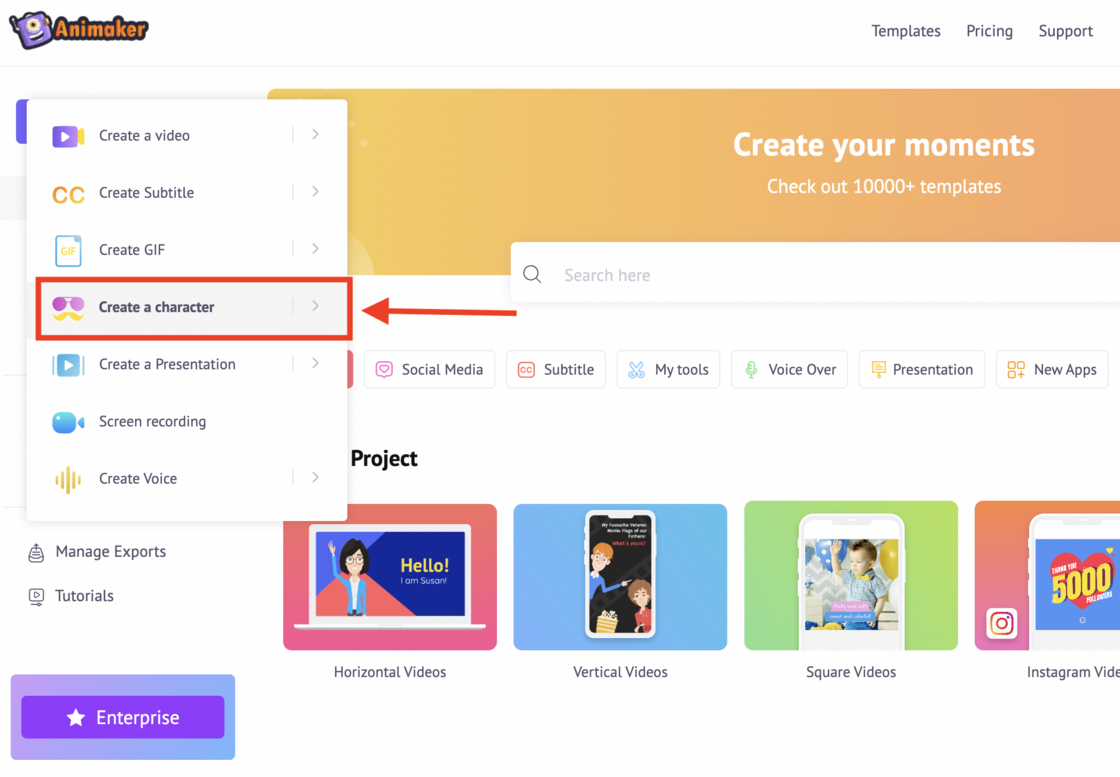Viewport: 1120px width, 777px height.
Task: Click the Animaker logo
Action: point(78,30)
